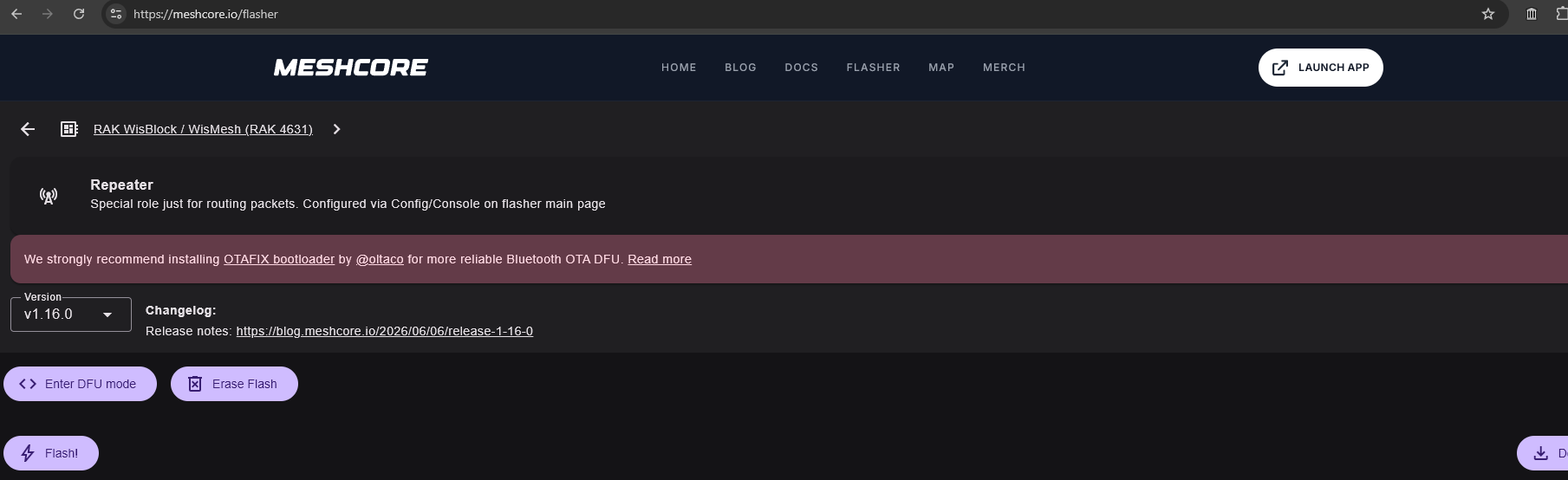Click the Launch App button
The image size is (1568, 480).
point(1320,68)
